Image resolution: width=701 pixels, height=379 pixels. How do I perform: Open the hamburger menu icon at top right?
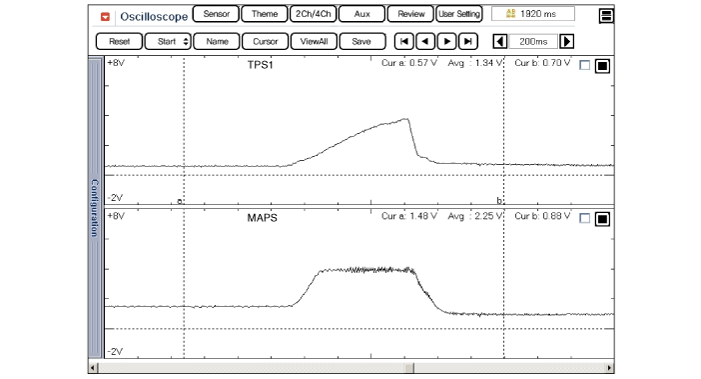[606, 16]
